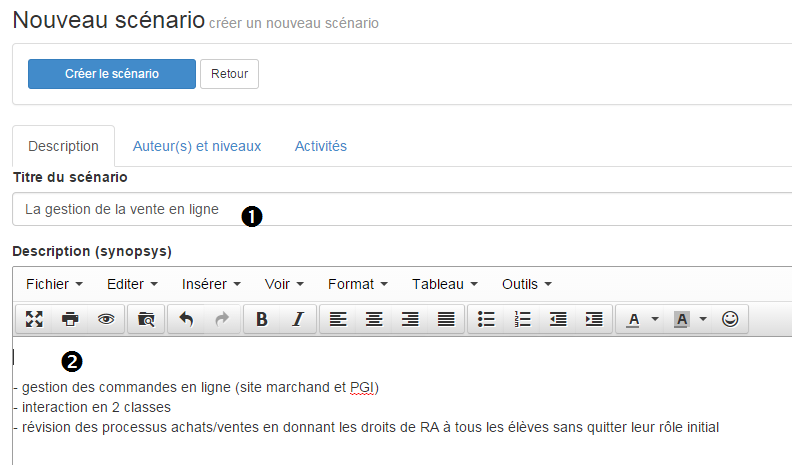Undo the last edit
Viewport: 792px width, 465px height.
(x=186, y=319)
